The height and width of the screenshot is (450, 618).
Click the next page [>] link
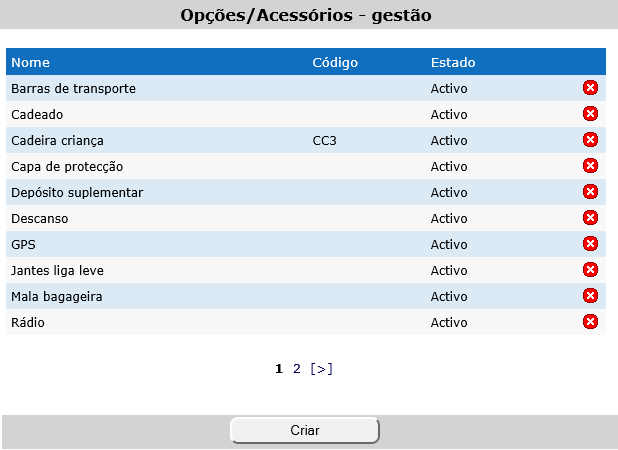(x=321, y=369)
